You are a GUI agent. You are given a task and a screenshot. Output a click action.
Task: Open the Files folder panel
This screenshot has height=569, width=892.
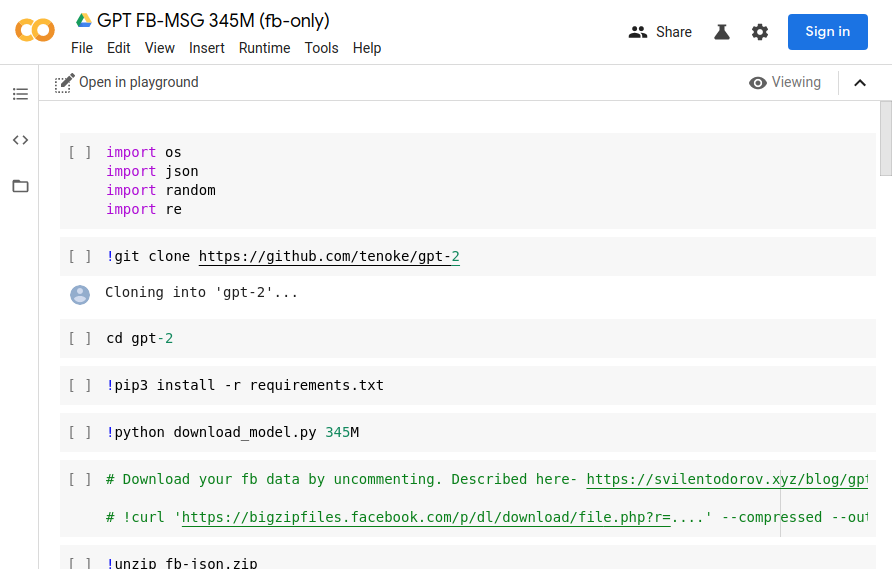coord(20,186)
